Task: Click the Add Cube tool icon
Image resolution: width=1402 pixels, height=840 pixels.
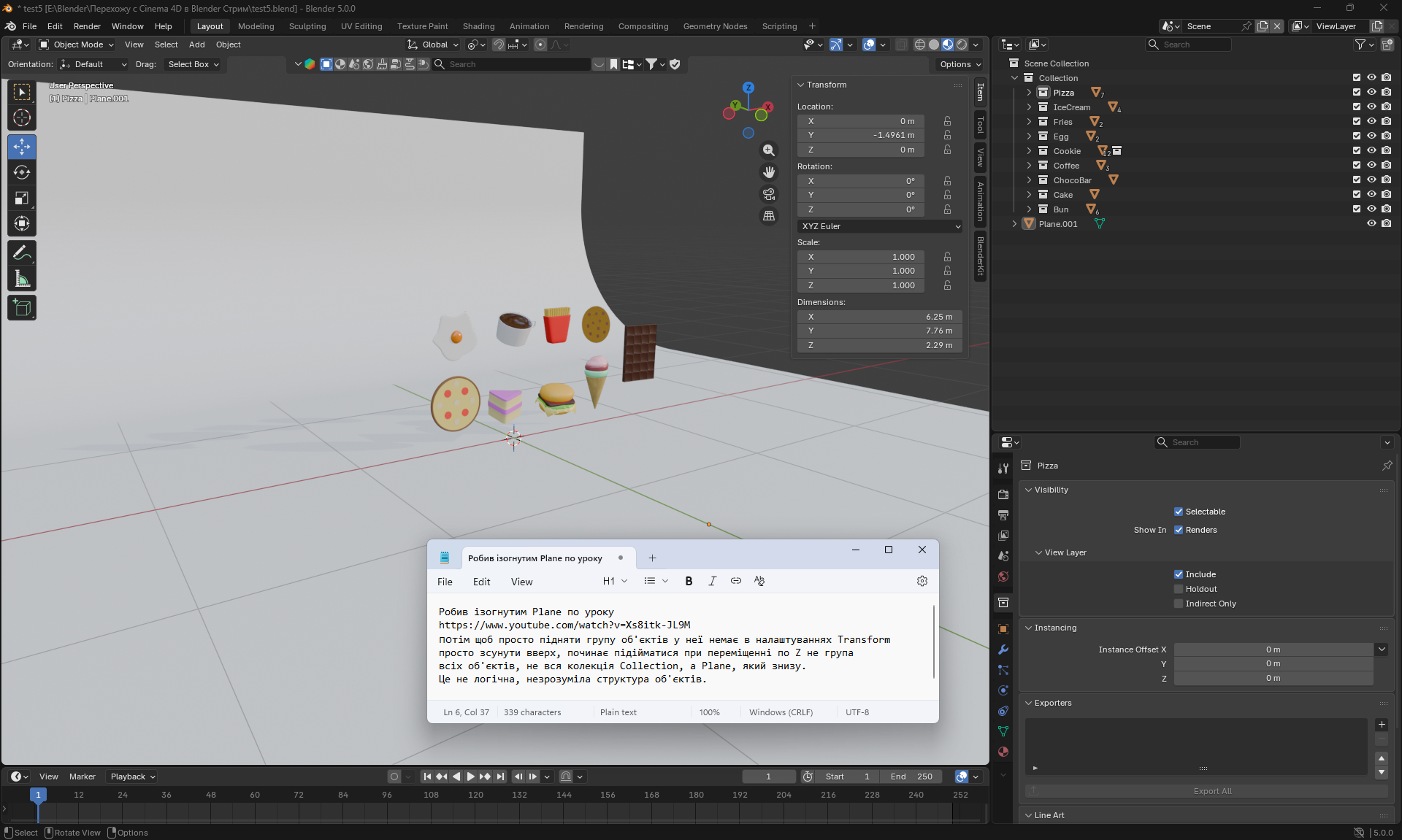Action: tap(22, 308)
